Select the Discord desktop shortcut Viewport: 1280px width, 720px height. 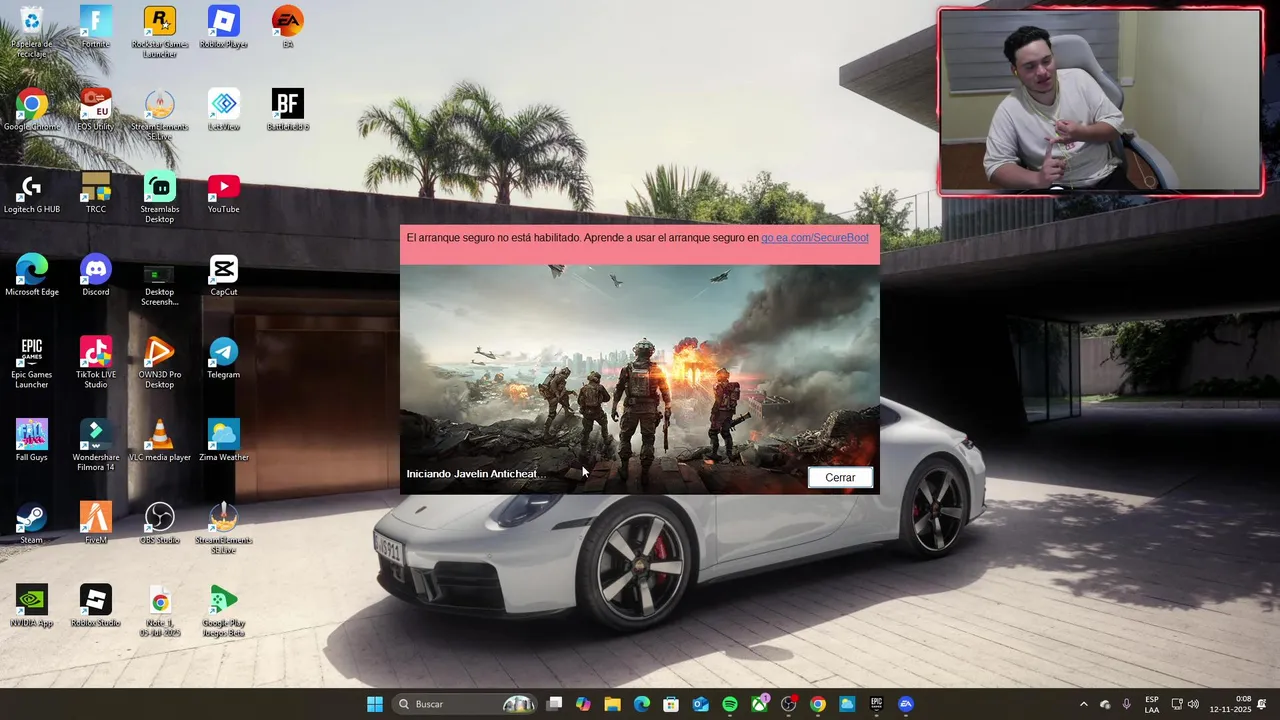click(95, 276)
